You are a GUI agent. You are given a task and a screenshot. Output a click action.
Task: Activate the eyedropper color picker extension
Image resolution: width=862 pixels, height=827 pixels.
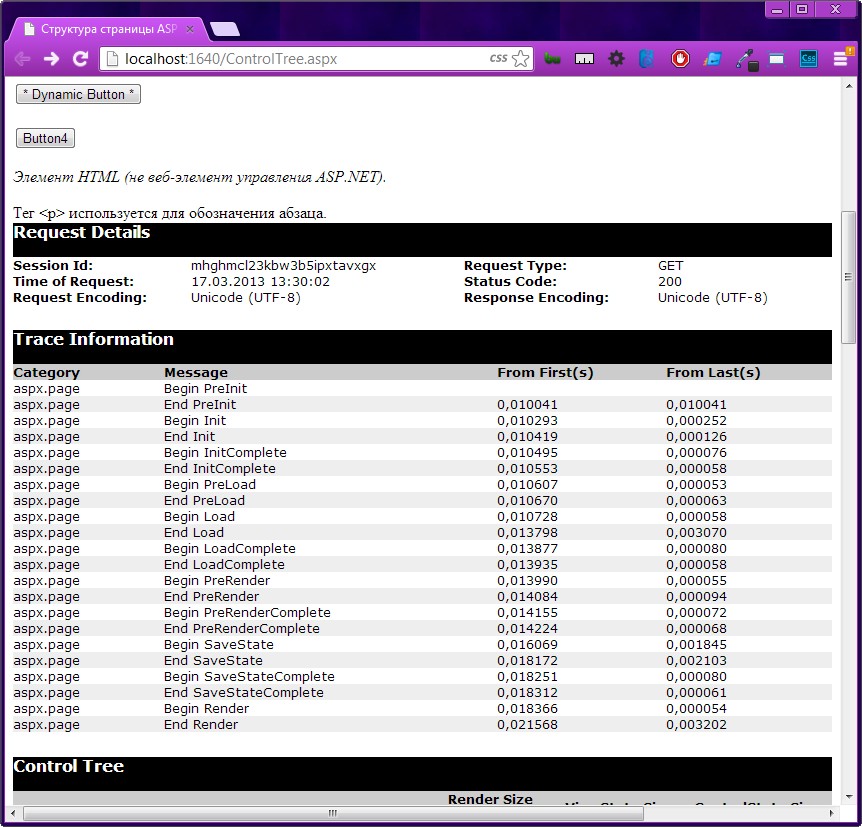(746, 59)
